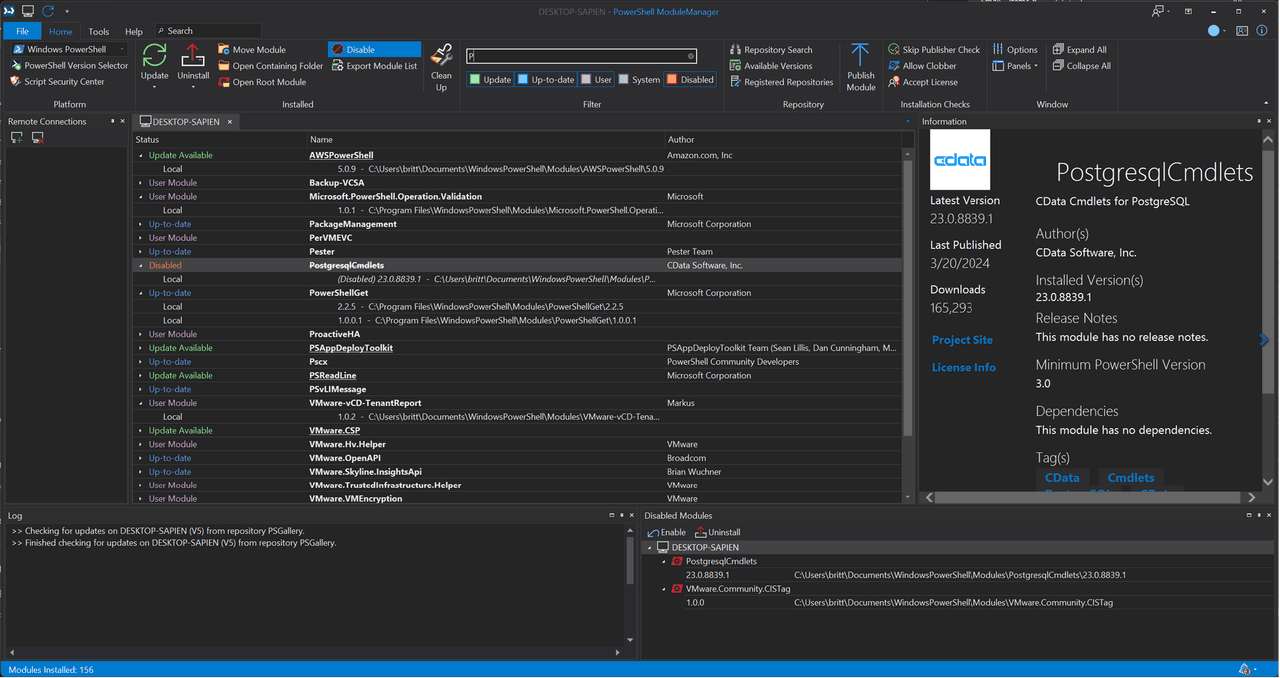The width and height of the screenshot is (1280, 678).
Task: Open the Update button dropdown arrow
Action: 155,86
